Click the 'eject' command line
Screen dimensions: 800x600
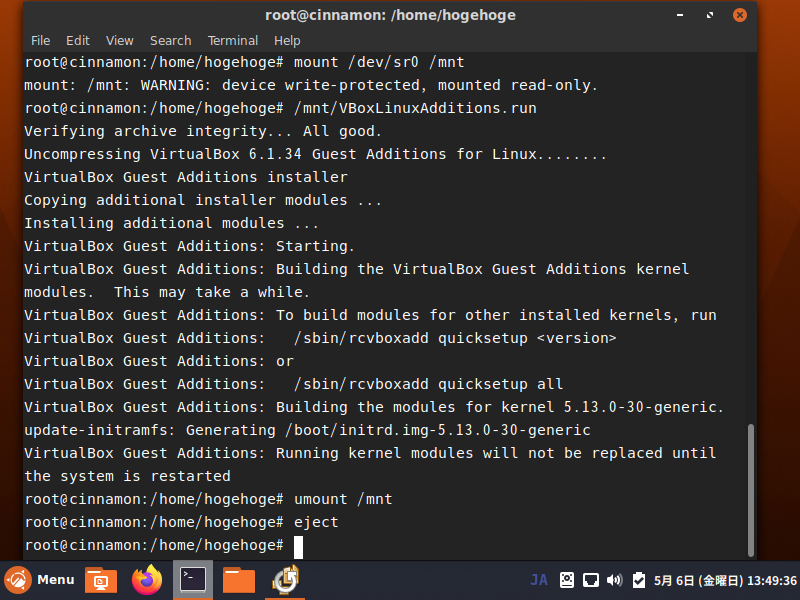point(182,522)
